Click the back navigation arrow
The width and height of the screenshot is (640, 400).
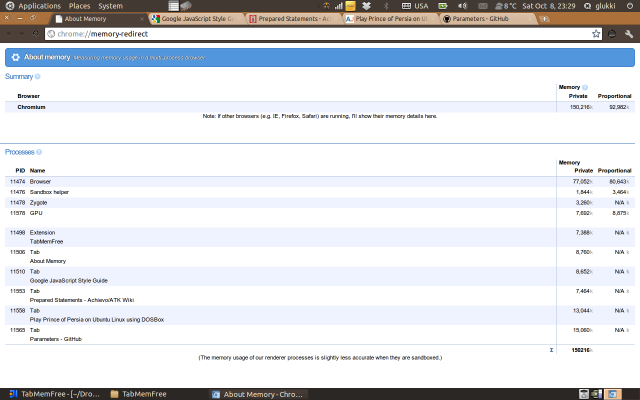[x=8, y=33]
